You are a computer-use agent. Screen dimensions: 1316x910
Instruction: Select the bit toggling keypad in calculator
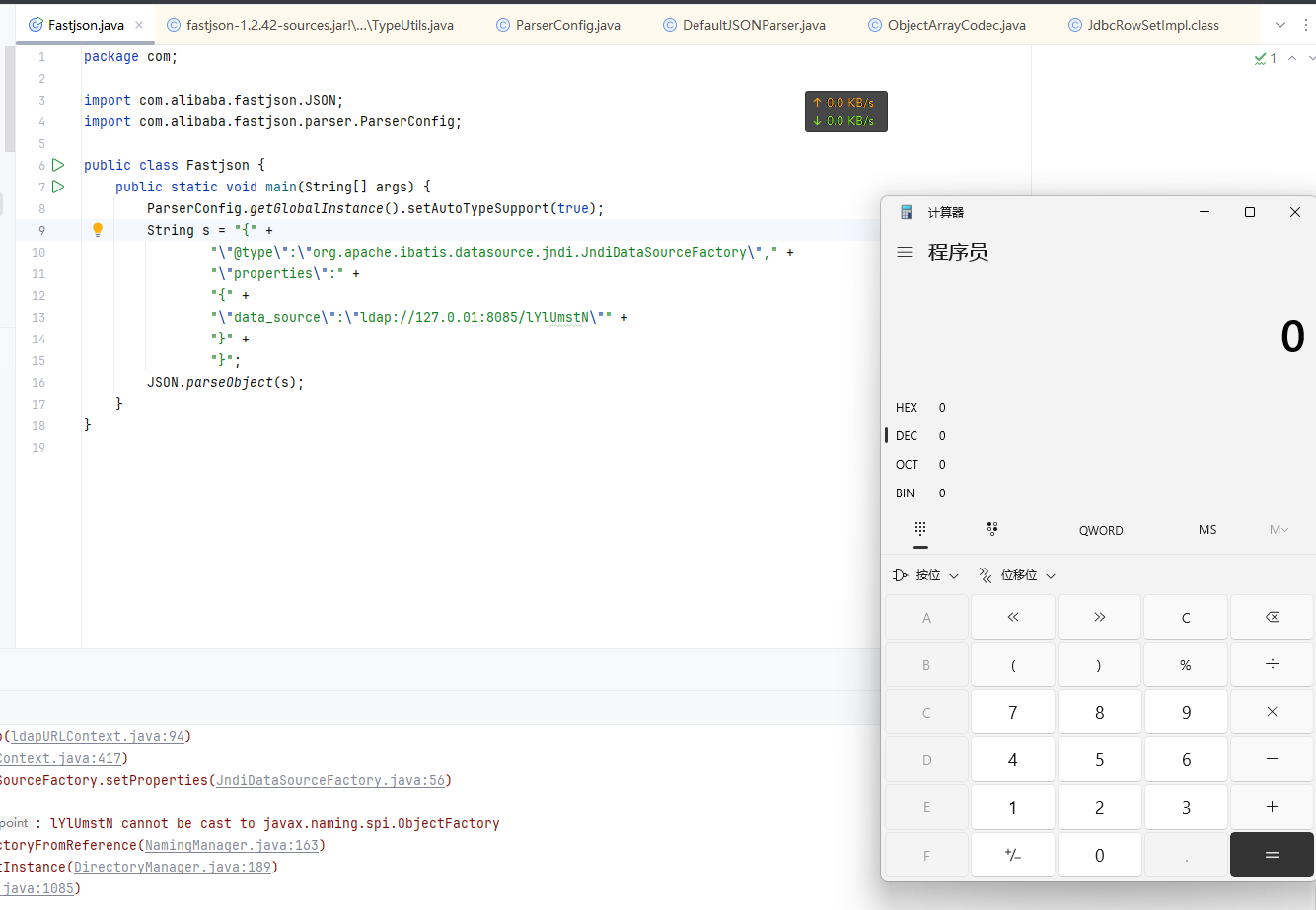click(992, 530)
